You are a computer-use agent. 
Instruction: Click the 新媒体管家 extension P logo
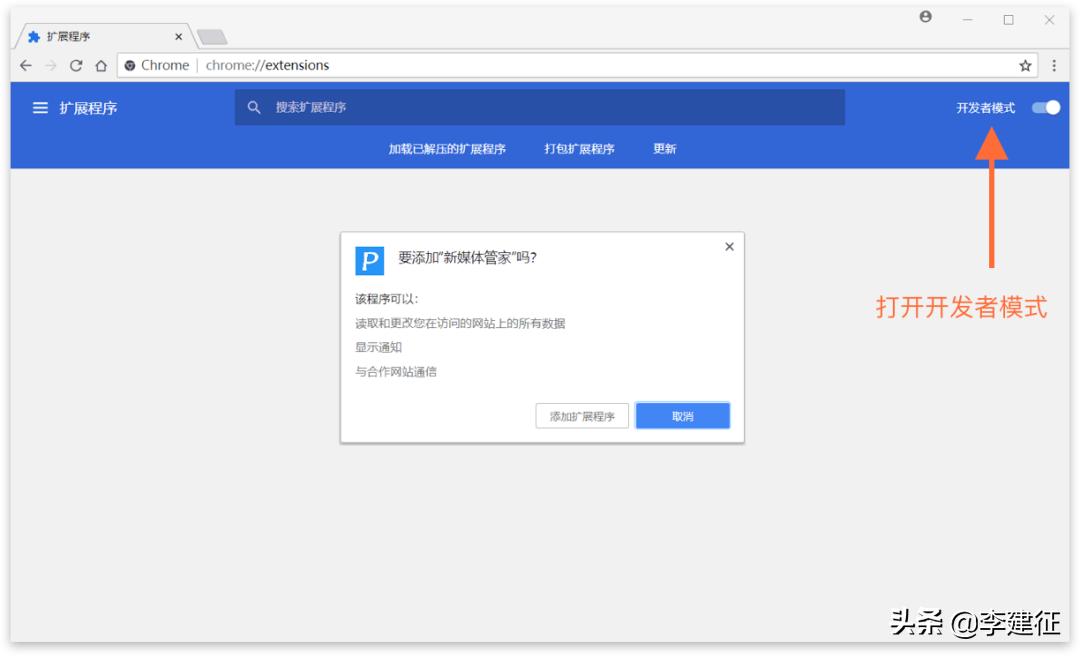tap(370, 260)
